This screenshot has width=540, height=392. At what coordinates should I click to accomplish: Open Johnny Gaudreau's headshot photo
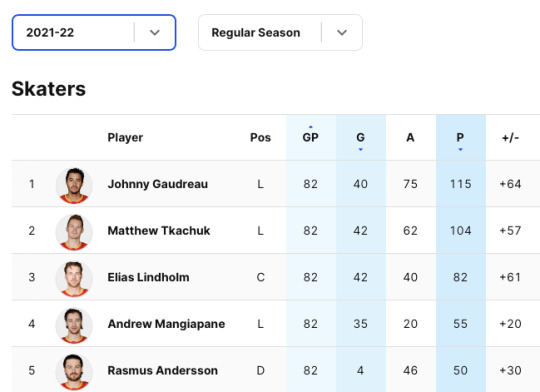tap(74, 185)
